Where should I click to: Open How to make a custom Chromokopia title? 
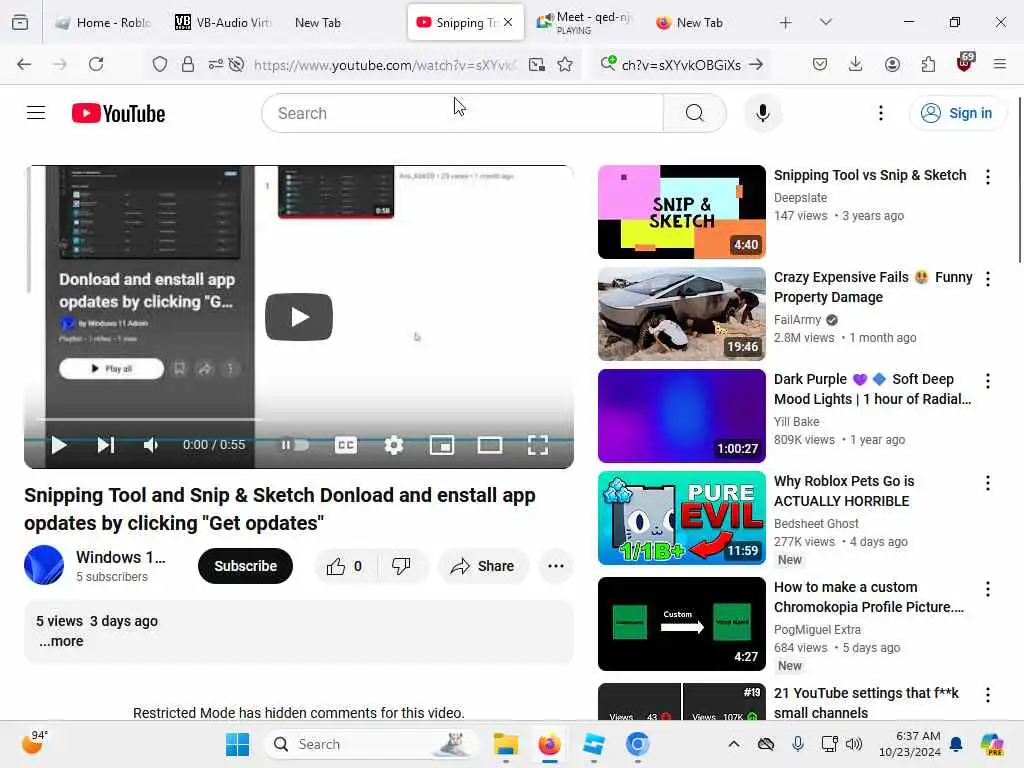(x=869, y=597)
